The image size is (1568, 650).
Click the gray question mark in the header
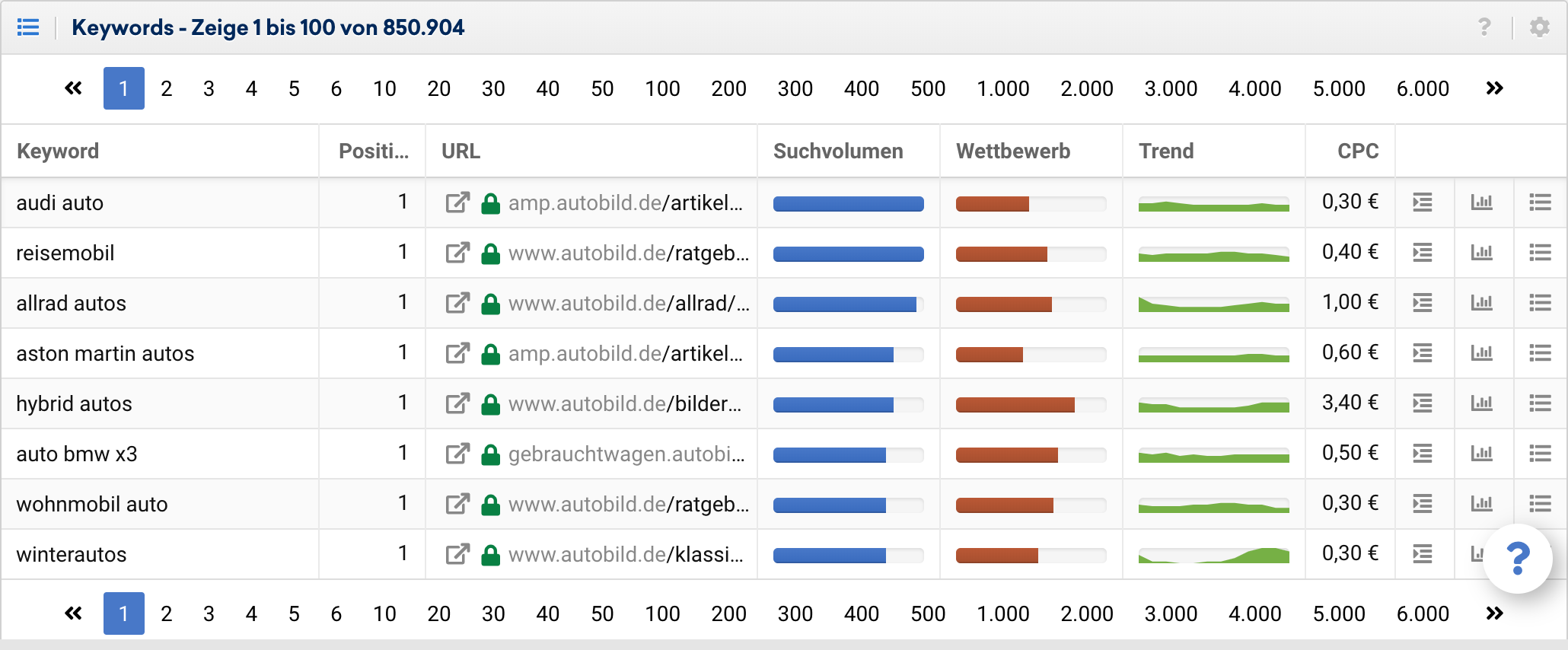1484,27
